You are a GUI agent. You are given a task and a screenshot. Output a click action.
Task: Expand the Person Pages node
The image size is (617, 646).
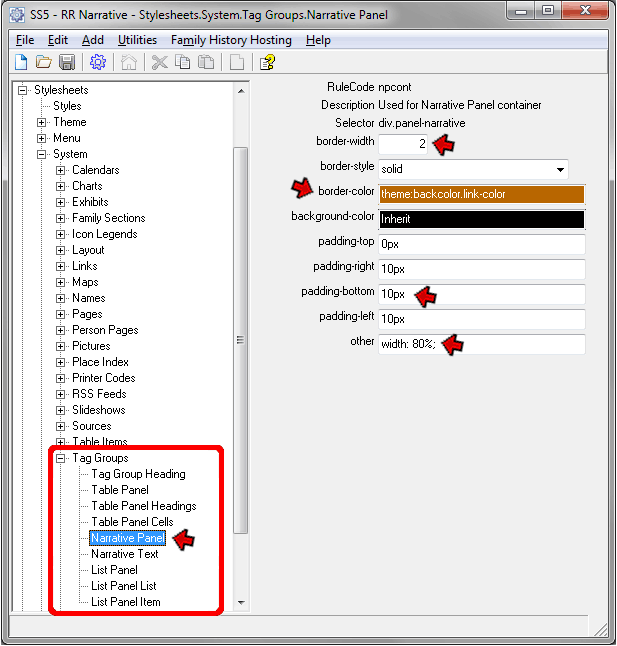click(x=61, y=330)
